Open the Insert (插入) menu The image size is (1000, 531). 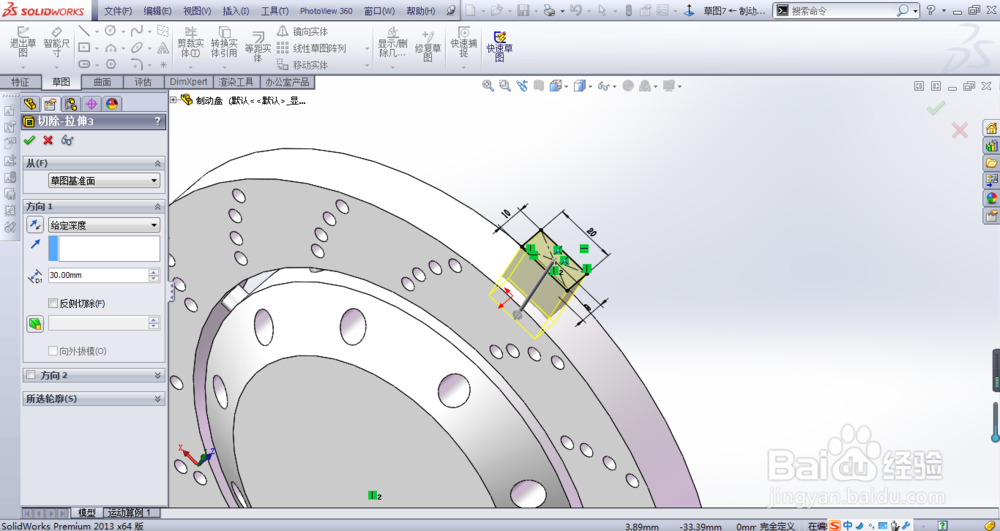pyautogui.click(x=236, y=11)
